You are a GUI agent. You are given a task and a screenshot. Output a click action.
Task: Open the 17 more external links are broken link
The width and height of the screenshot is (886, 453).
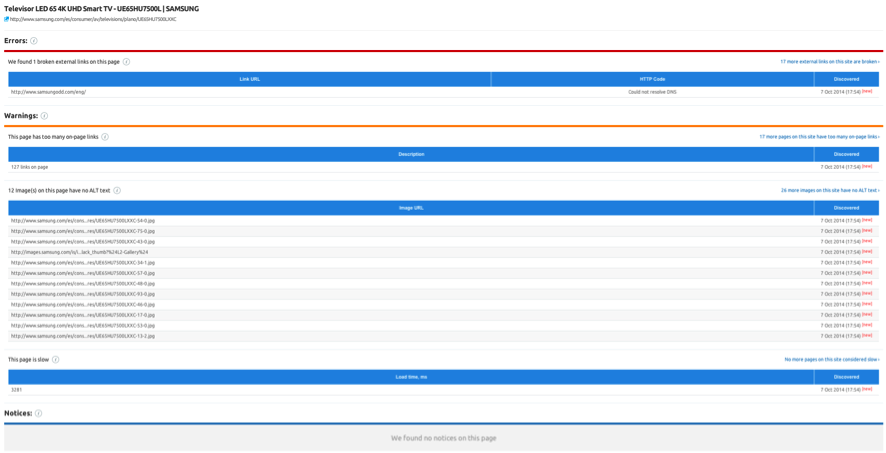click(x=829, y=62)
